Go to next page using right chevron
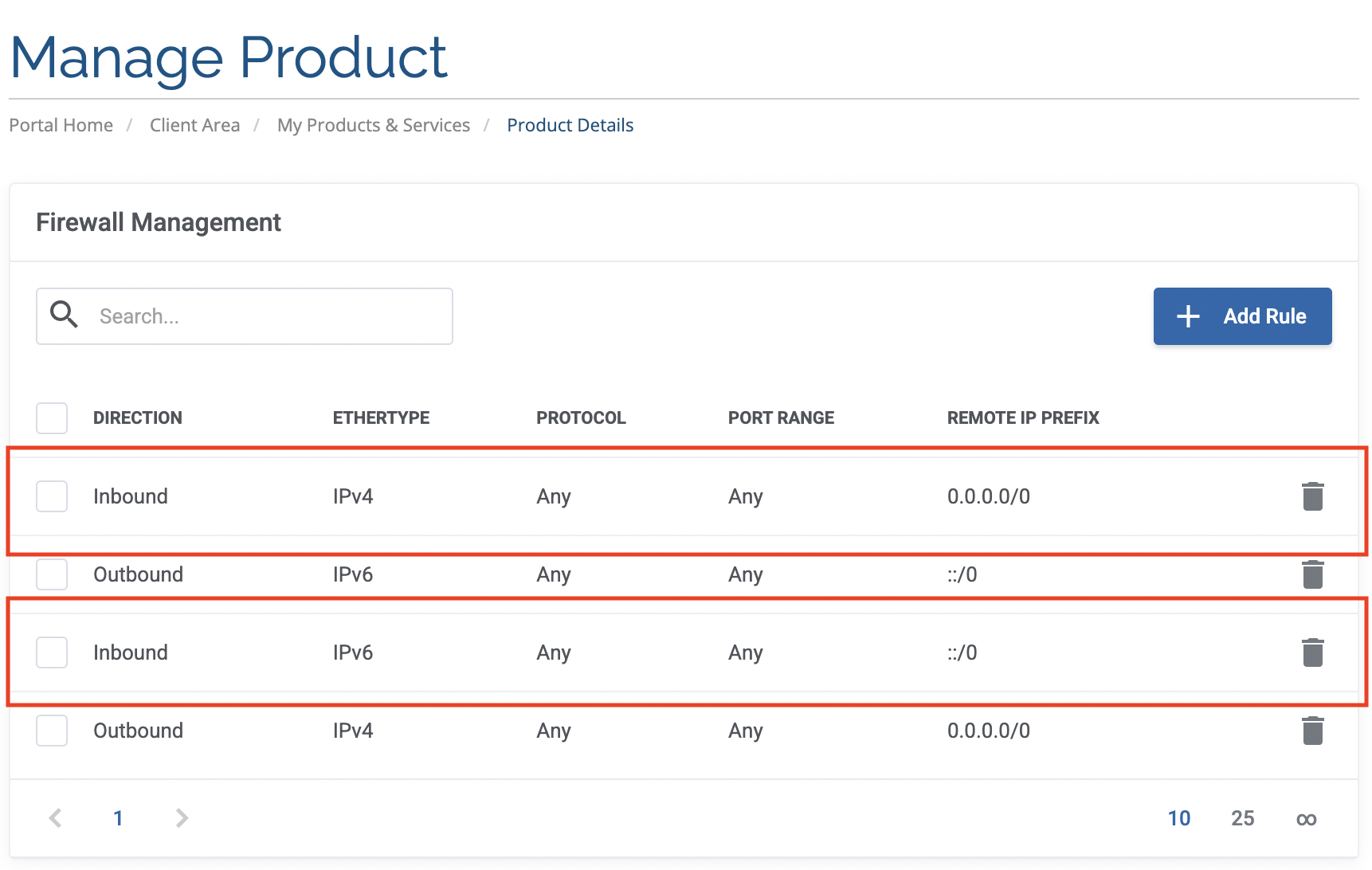The height and width of the screenshot is (870, 1372). pos(182,818)
